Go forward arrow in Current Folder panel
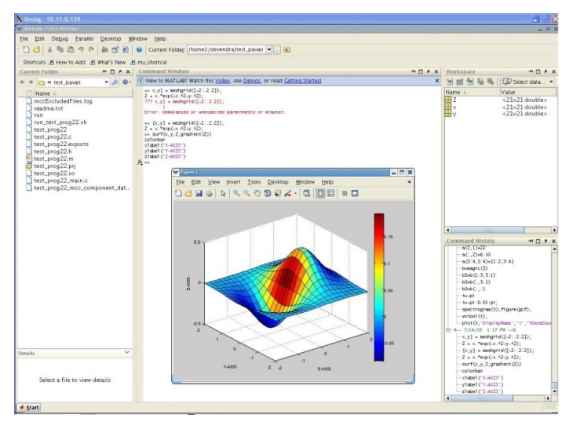Image resolution: width=576 pixels, height=422 pixels. point(31,82)
